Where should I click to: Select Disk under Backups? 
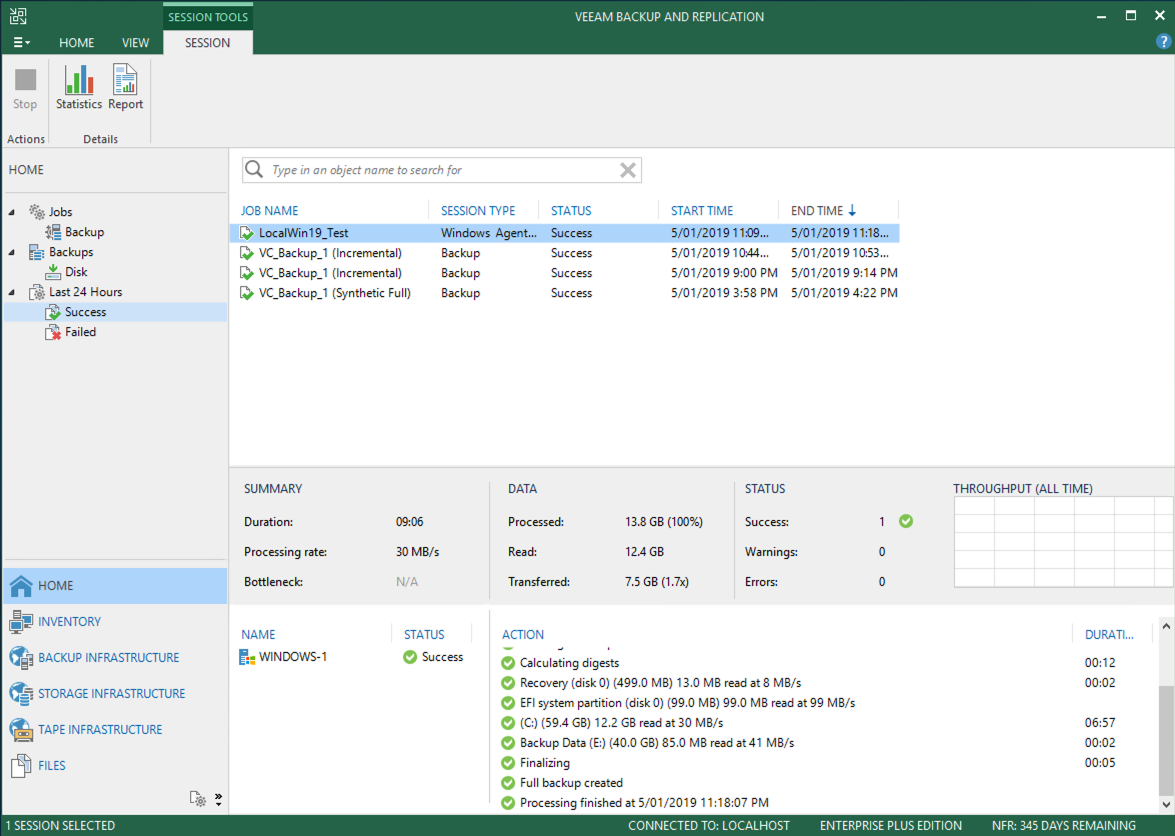[x=67, y=272]
